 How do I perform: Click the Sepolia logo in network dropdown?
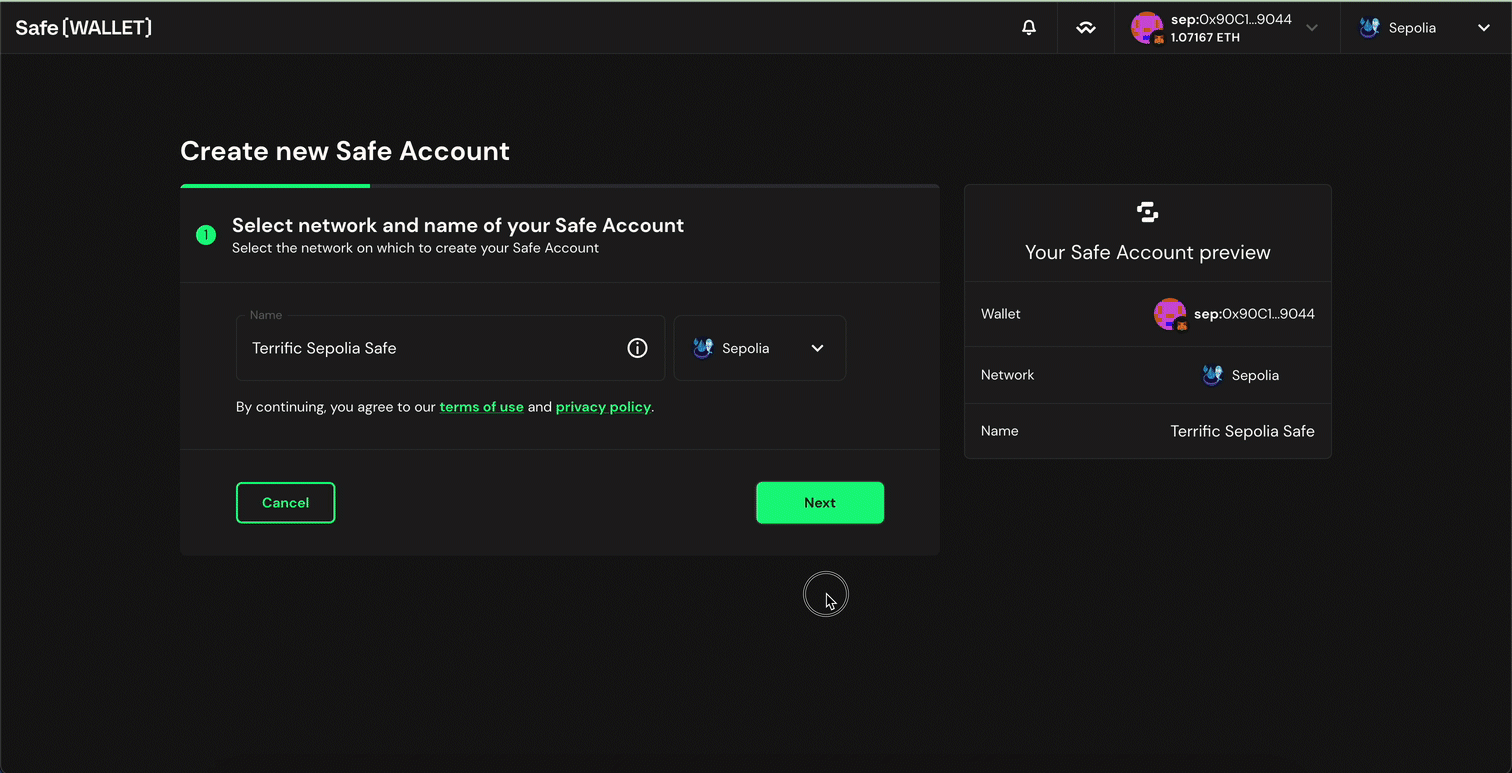point(703,348)
